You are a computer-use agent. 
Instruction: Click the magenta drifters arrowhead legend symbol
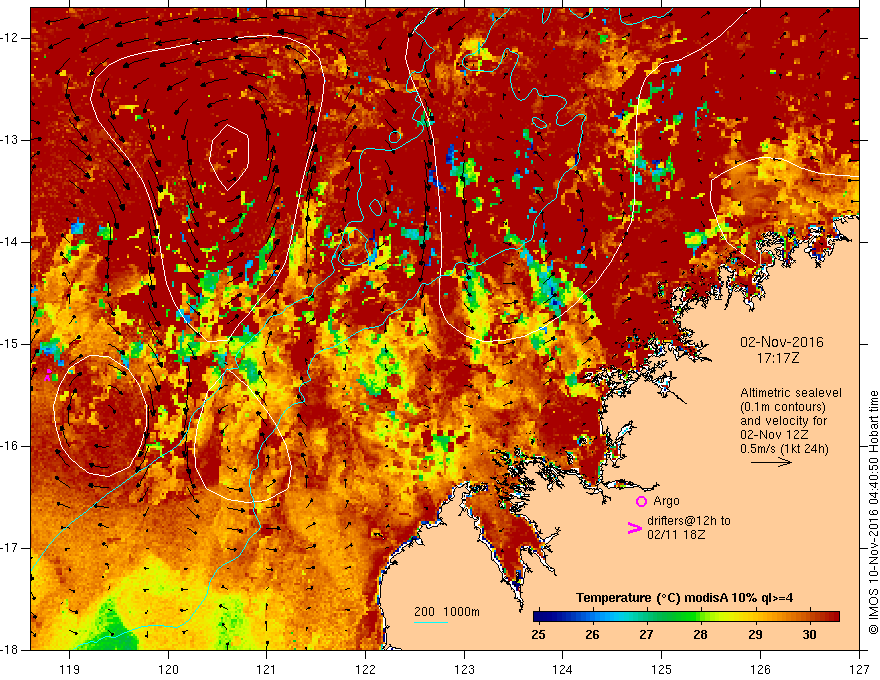coord(634,528)
